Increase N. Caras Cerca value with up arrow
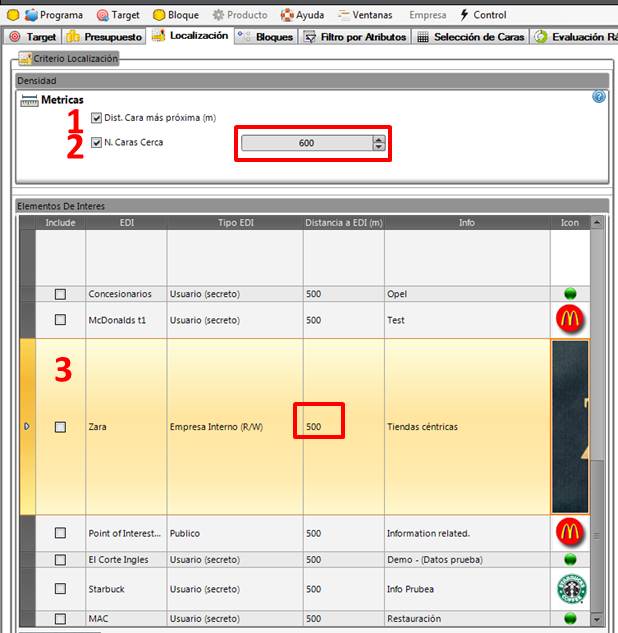This screenshot has height=633, width=618. [x=378, y=139]
